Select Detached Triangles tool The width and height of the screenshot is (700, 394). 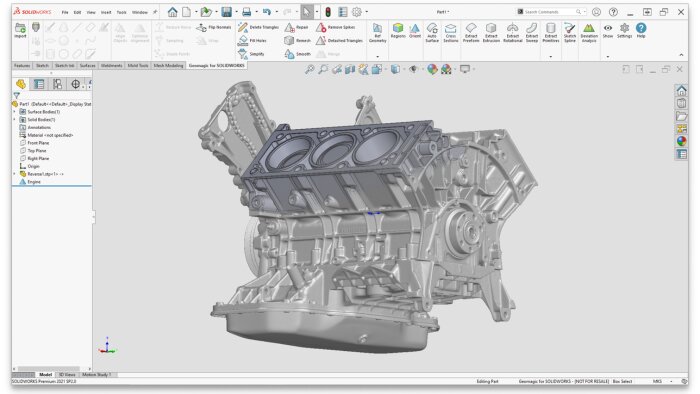(x=339, y=41)
